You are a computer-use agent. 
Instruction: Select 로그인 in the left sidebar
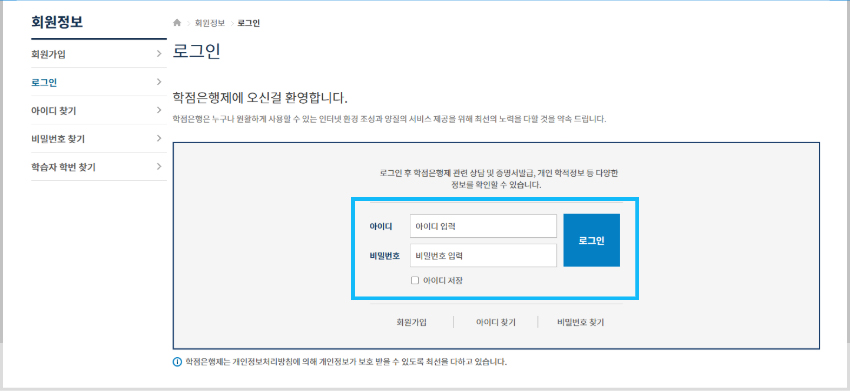(x=99, y=82)
